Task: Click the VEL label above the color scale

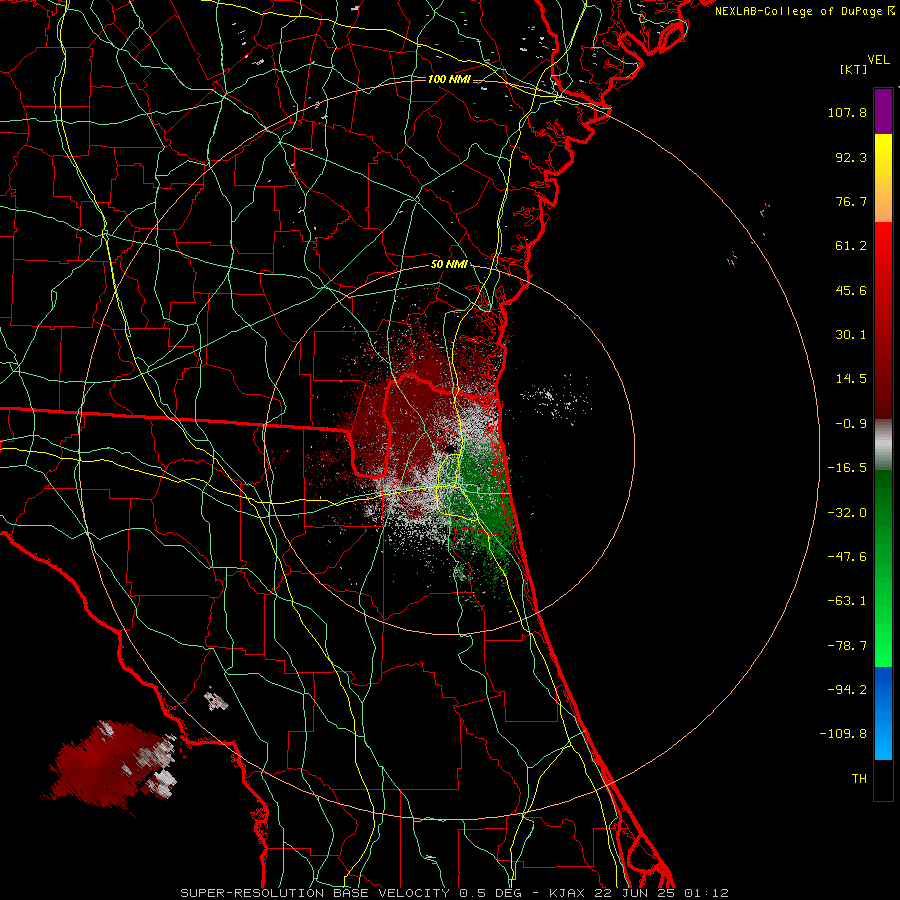Action: pos(879,60)
